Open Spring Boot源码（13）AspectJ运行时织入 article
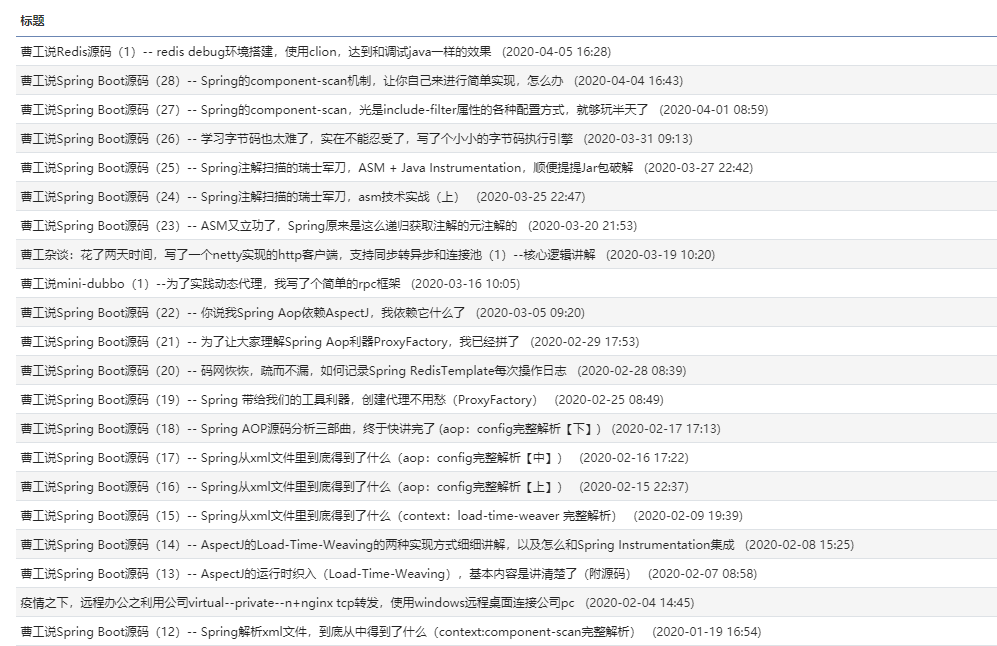The image size is (997, 646). [326, 574]
